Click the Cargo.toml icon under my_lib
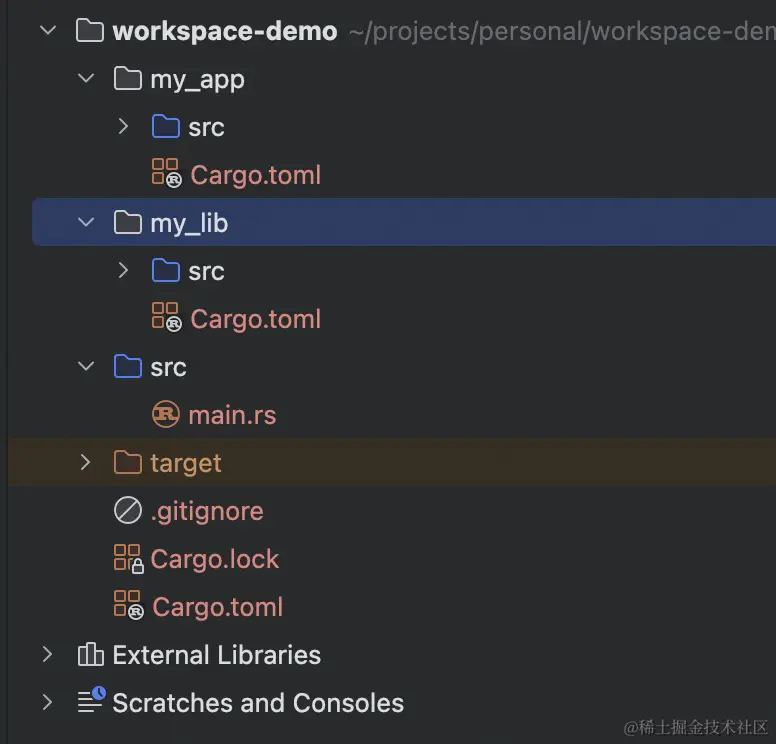776x744 pixels. (166, 318)
